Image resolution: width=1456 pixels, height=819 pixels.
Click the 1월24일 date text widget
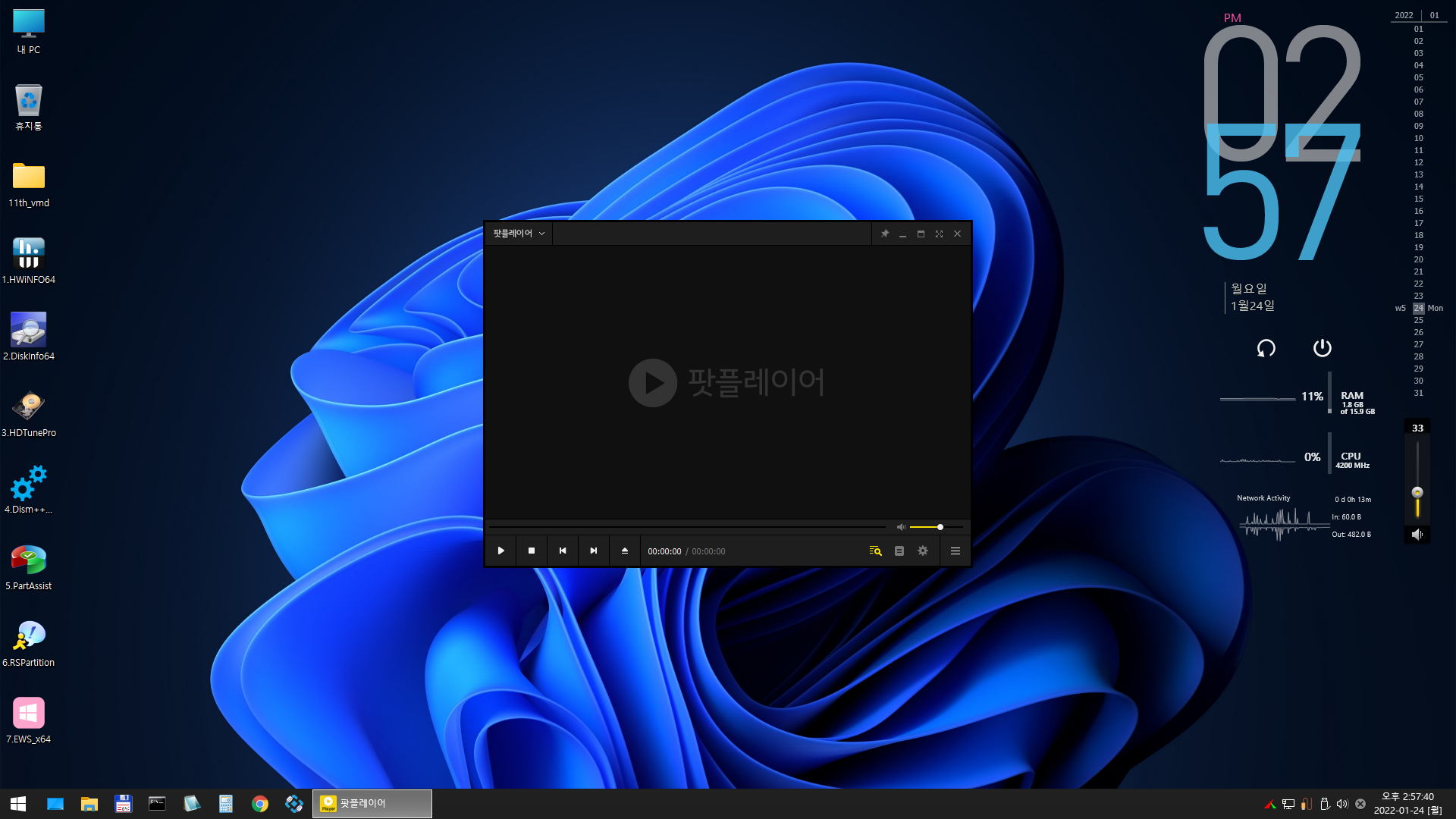1253,306
